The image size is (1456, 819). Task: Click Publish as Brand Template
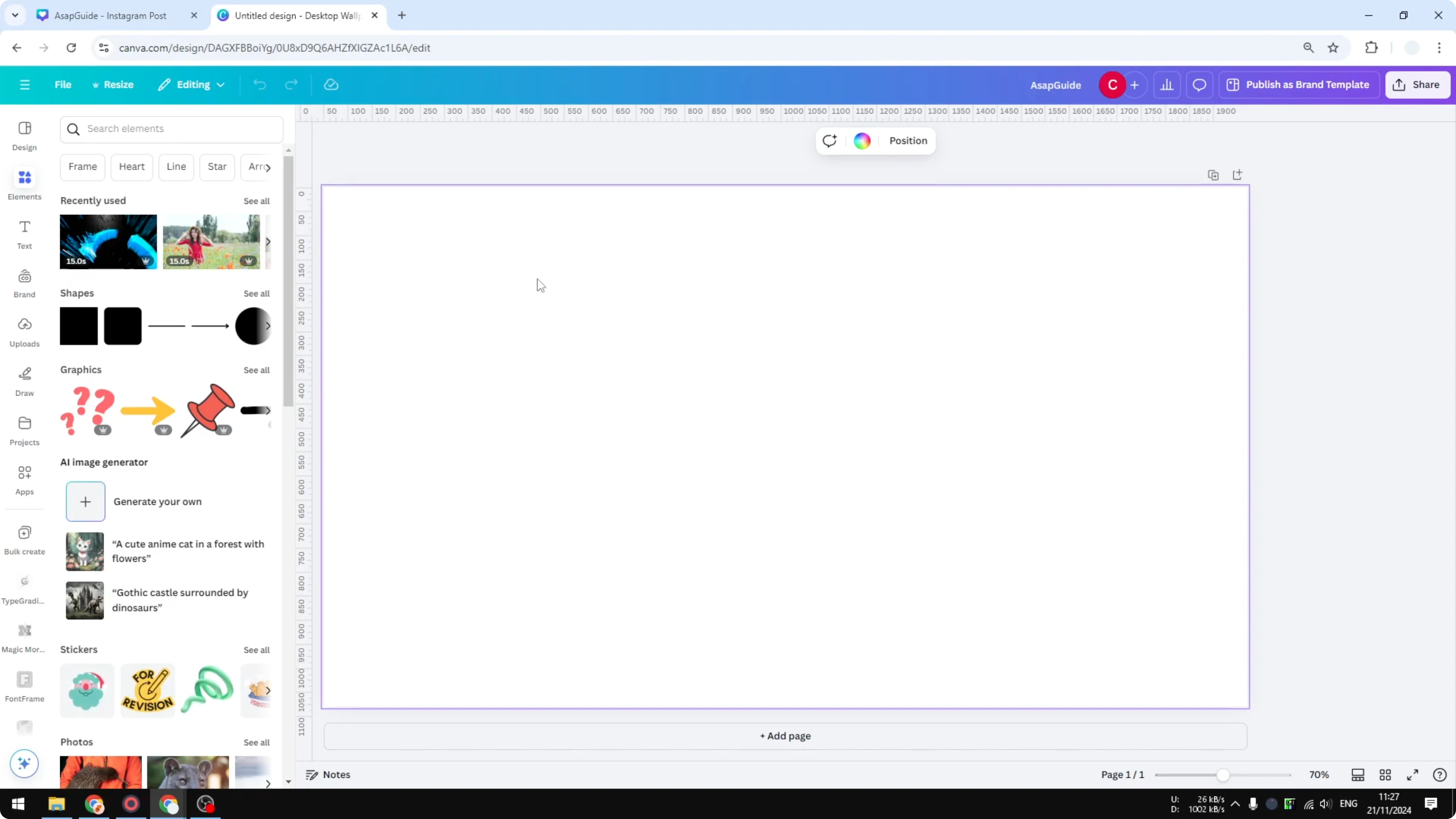point(1298,85)
